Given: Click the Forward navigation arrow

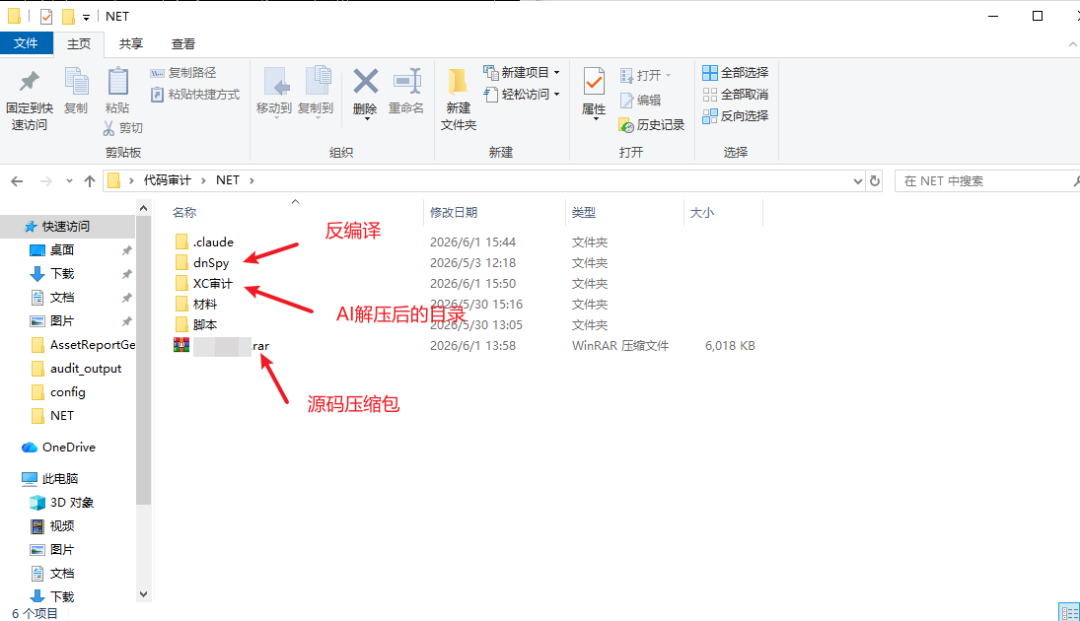Looking at the screenshot, I should 46,181.
